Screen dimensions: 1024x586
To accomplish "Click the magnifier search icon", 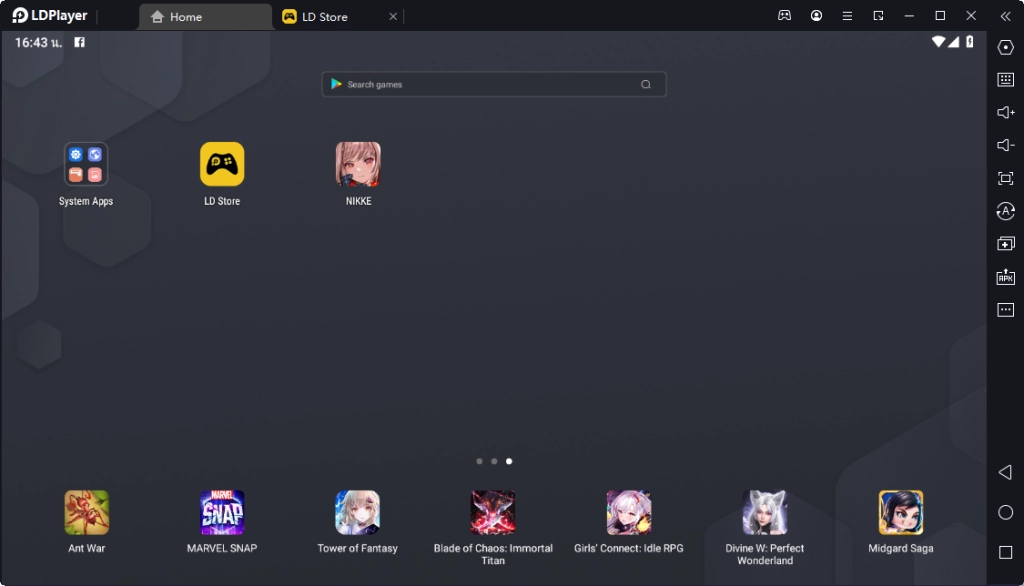I will pos(646,84).
